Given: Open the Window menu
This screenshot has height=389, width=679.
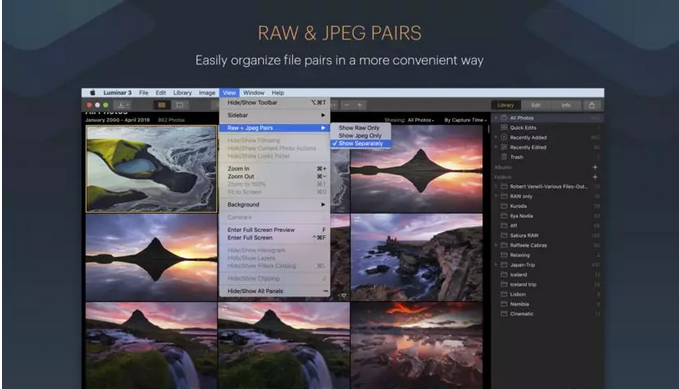Looking at the screenshot, I should 253,93.
